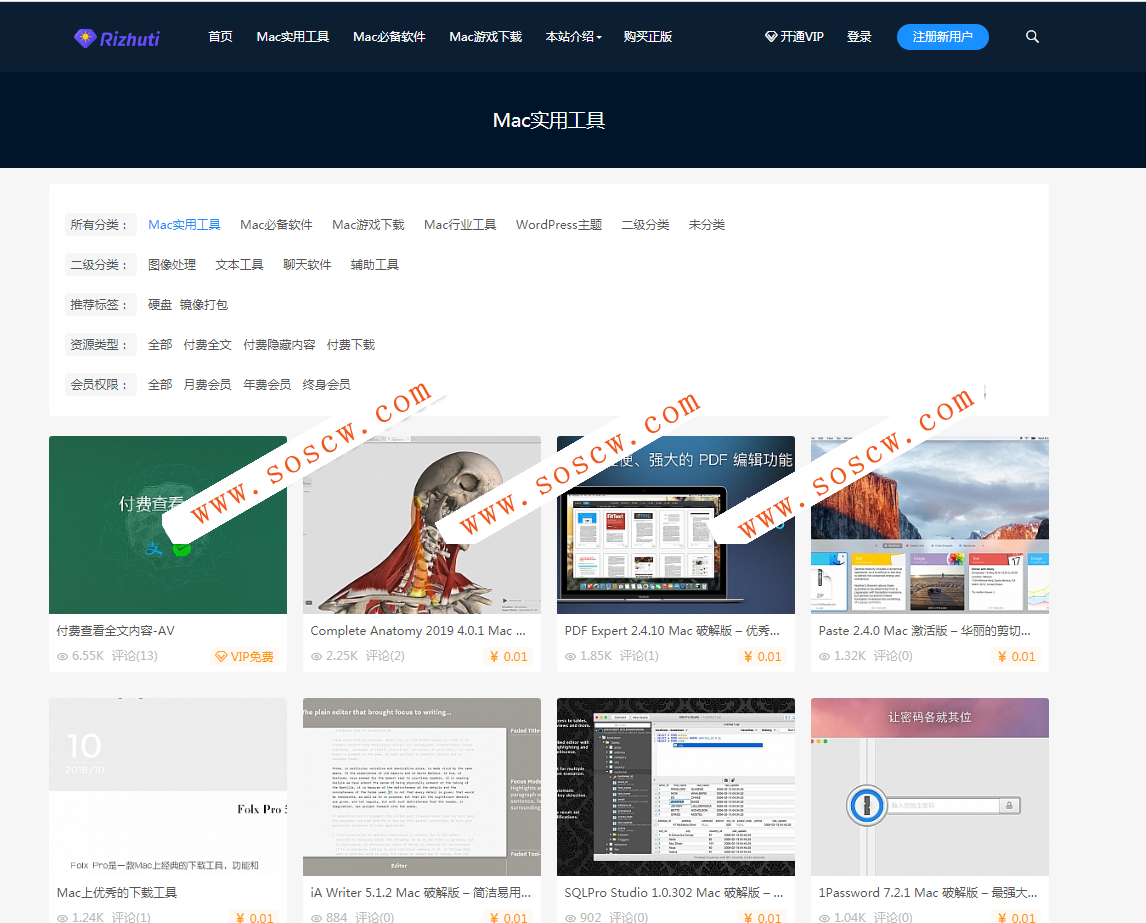Open the Paste mountain wallpaper thumbnail
Image resolution: width=1146 pixels, height=923 pixels.
(x=930, y=525)
